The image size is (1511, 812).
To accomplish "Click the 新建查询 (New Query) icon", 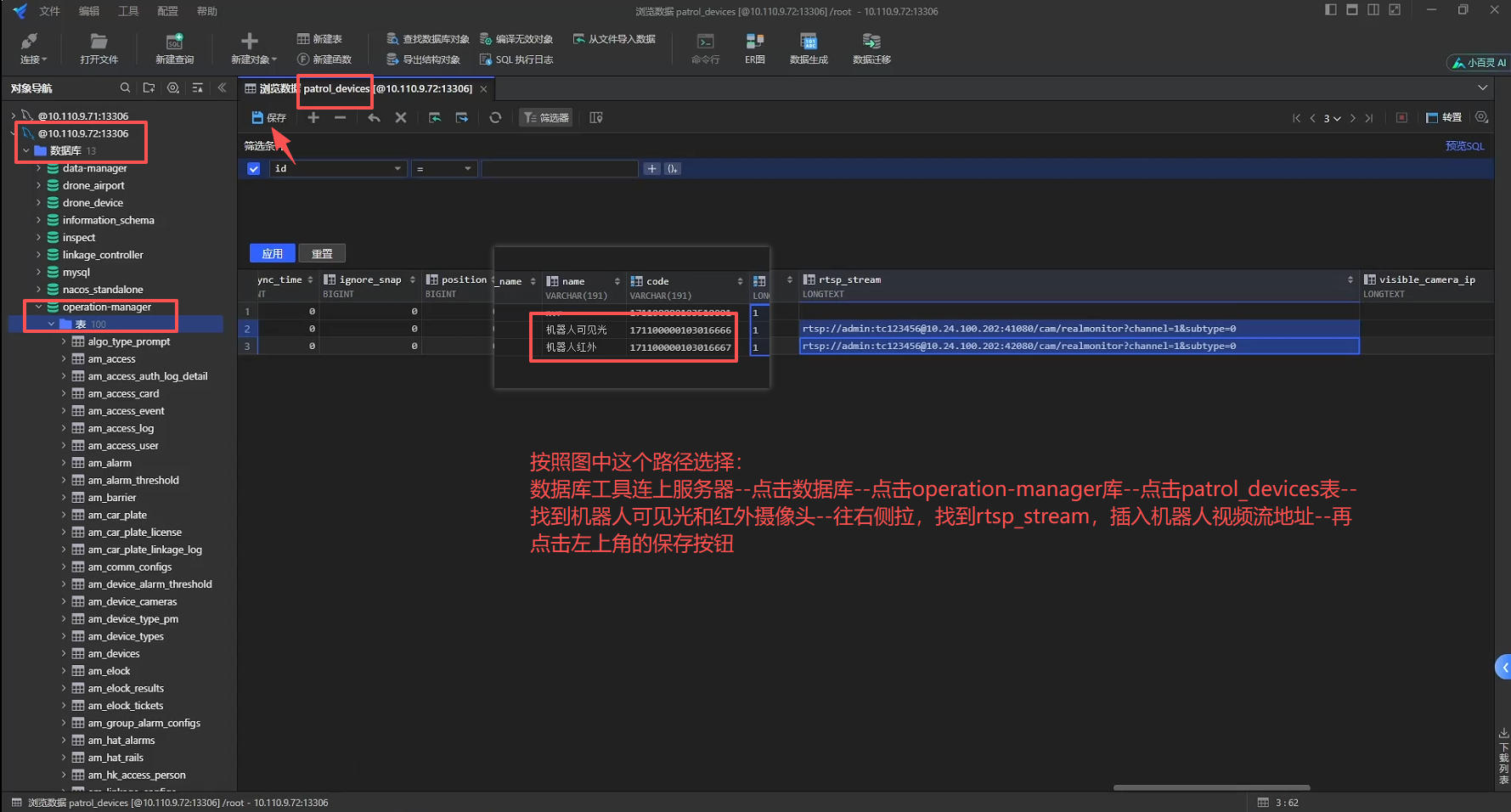I will click(174, 42).
